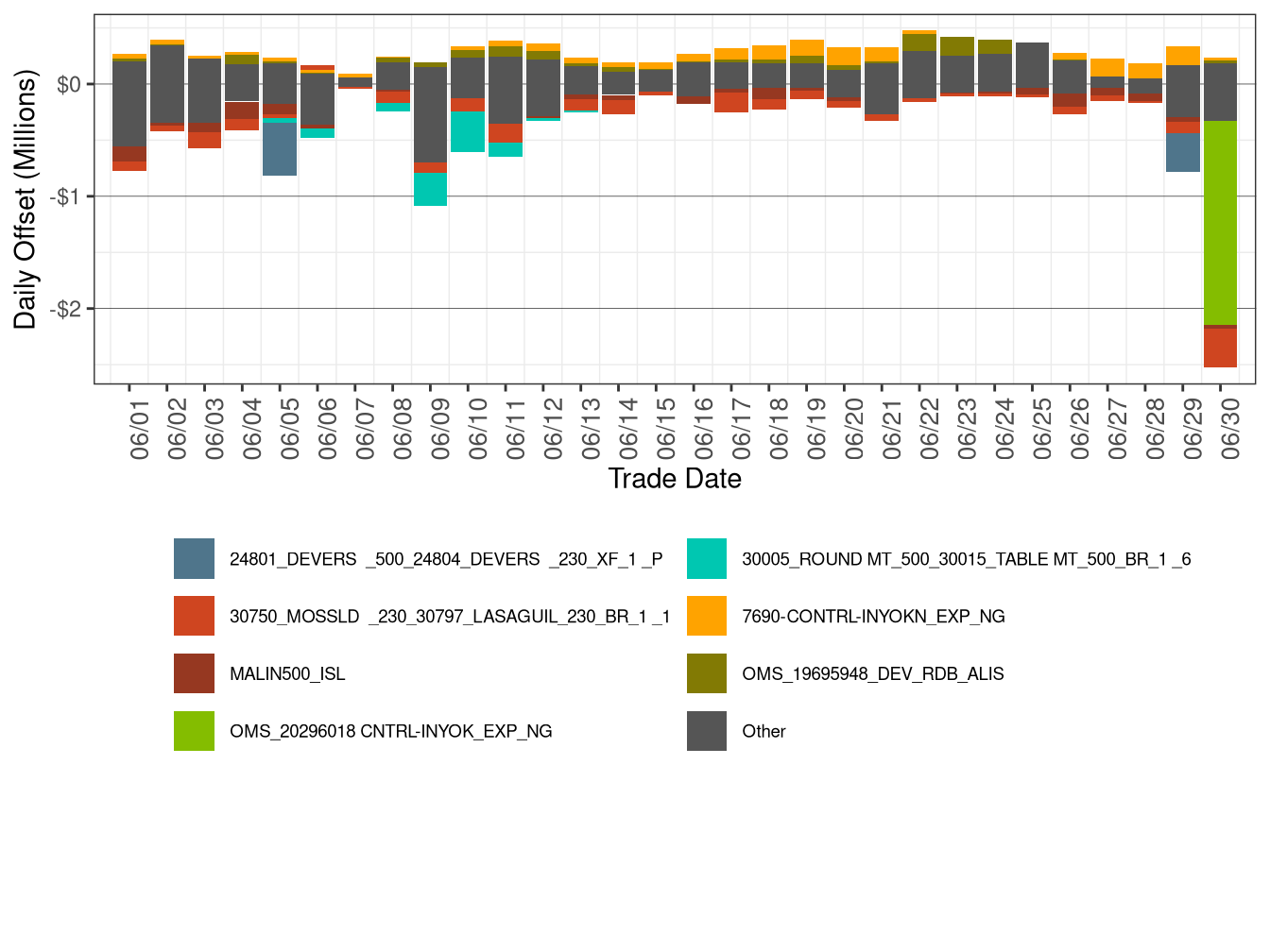The image size is (1270, 952).
Task: Click the blue DEVERS bar segment on 06/29
Action: 1183,152
